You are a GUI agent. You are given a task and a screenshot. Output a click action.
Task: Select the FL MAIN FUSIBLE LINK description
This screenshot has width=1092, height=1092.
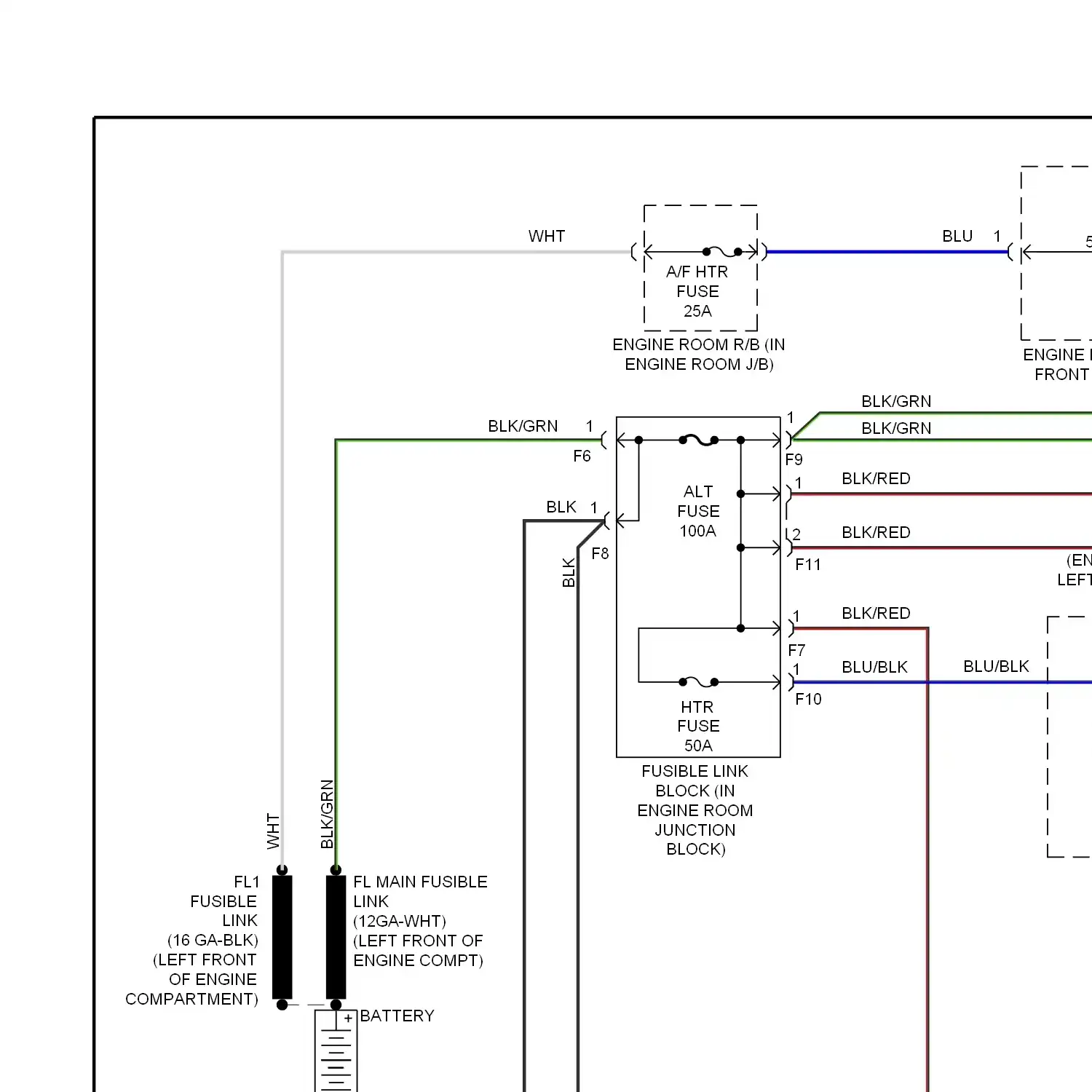420,921
